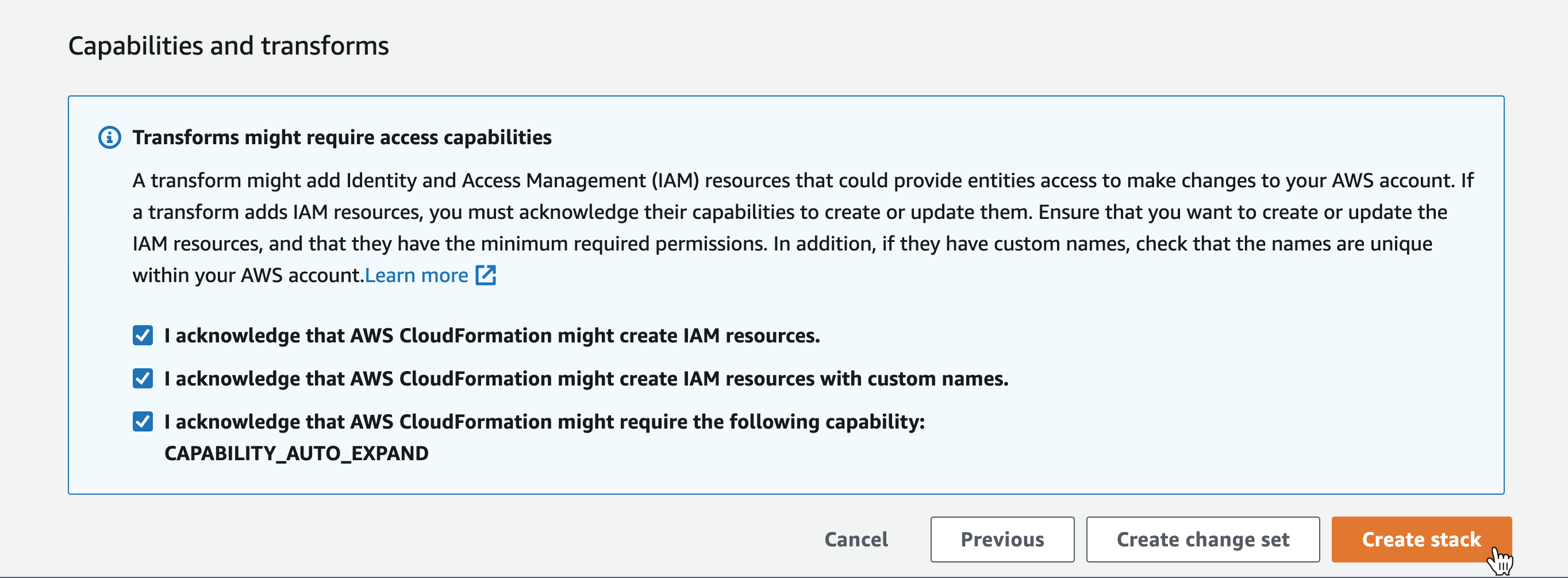Screen dimensions: 1568x578
Task: Click the info circle next to the warning title
Action: [x=110, y=137]
